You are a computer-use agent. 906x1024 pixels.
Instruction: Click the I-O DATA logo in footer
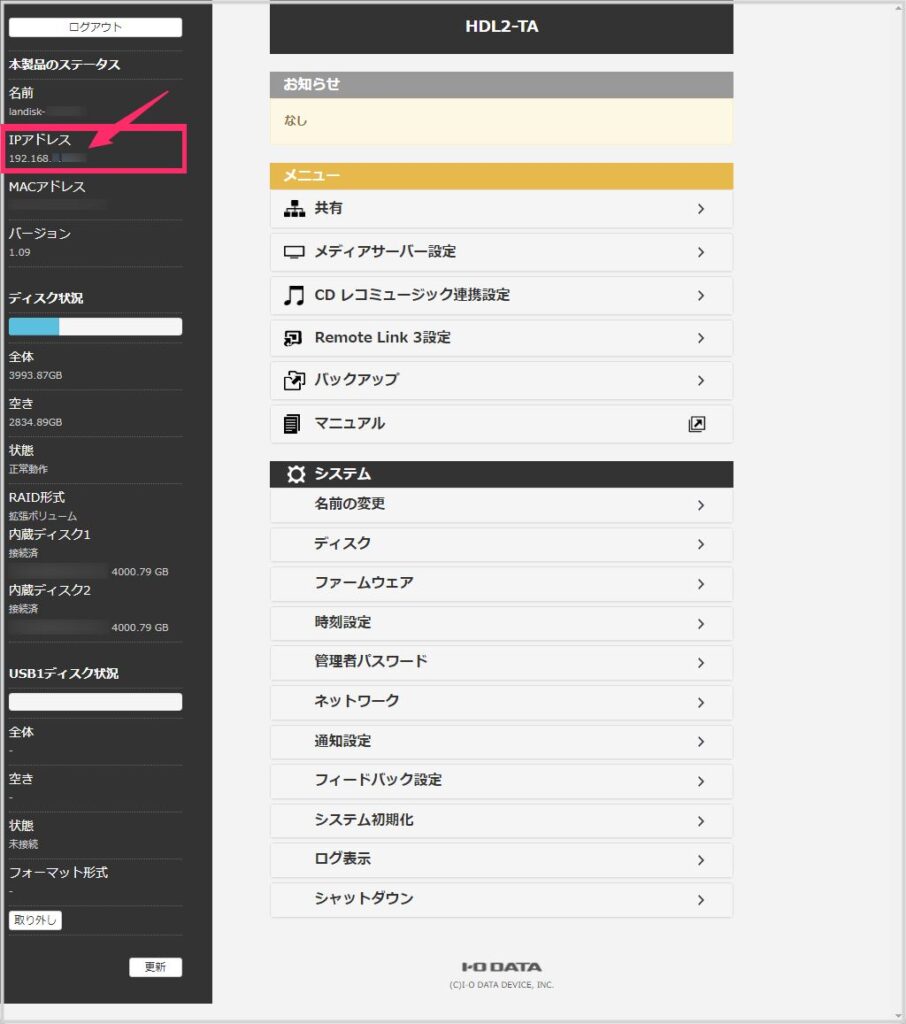pos(501,967)
